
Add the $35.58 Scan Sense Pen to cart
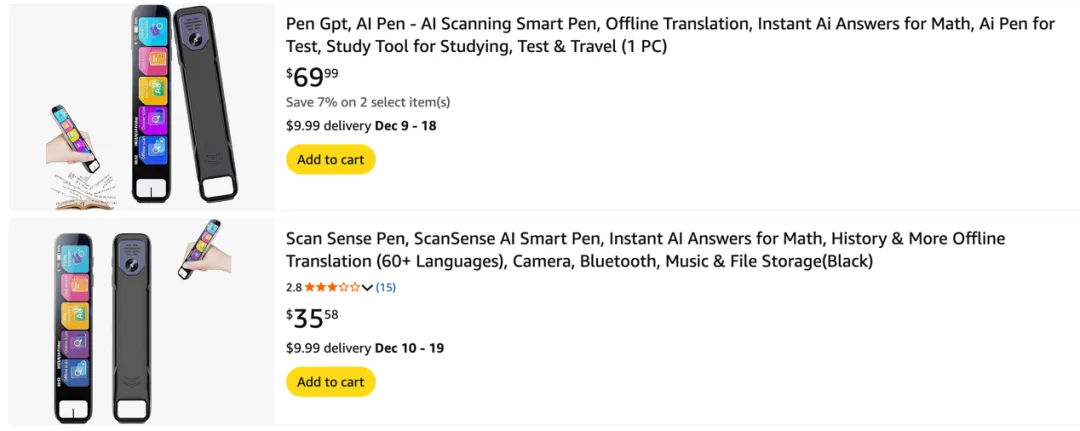331,382
